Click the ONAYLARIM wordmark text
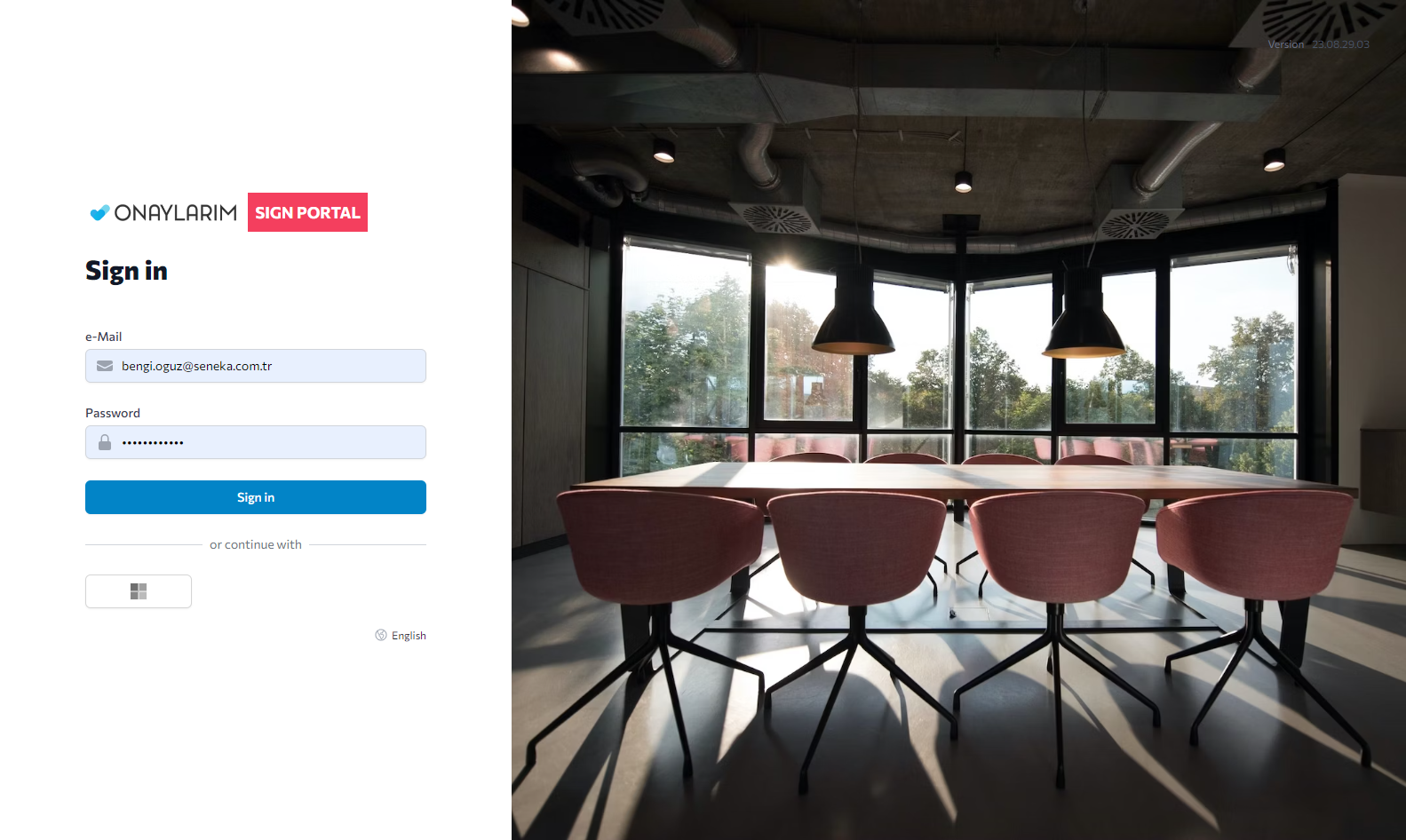The image size is (1406, 840). click(x=176, y=212)
